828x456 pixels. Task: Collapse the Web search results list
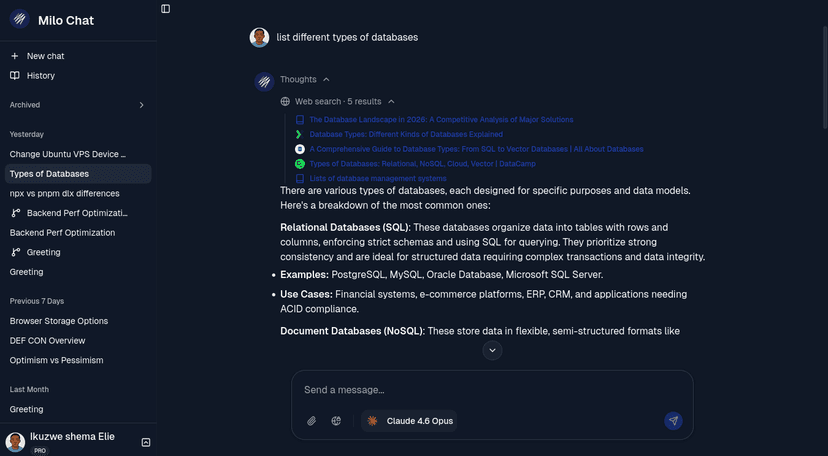tap(391, 101)
